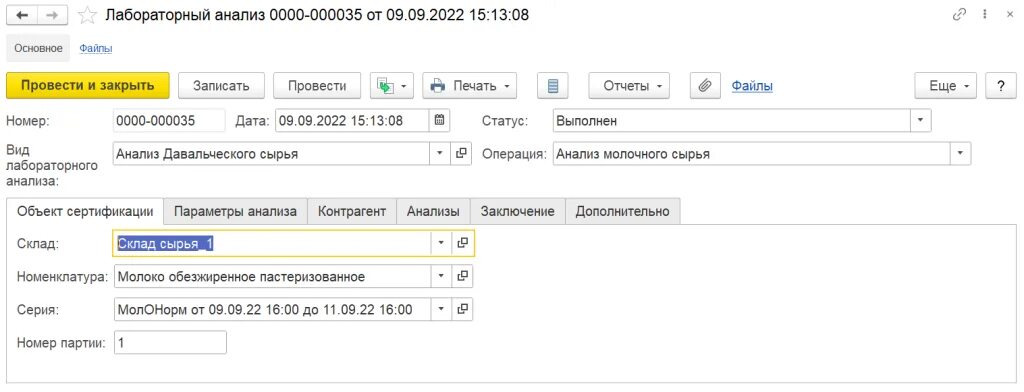Open the Номенклатура item form icon

tap(462, 276)
